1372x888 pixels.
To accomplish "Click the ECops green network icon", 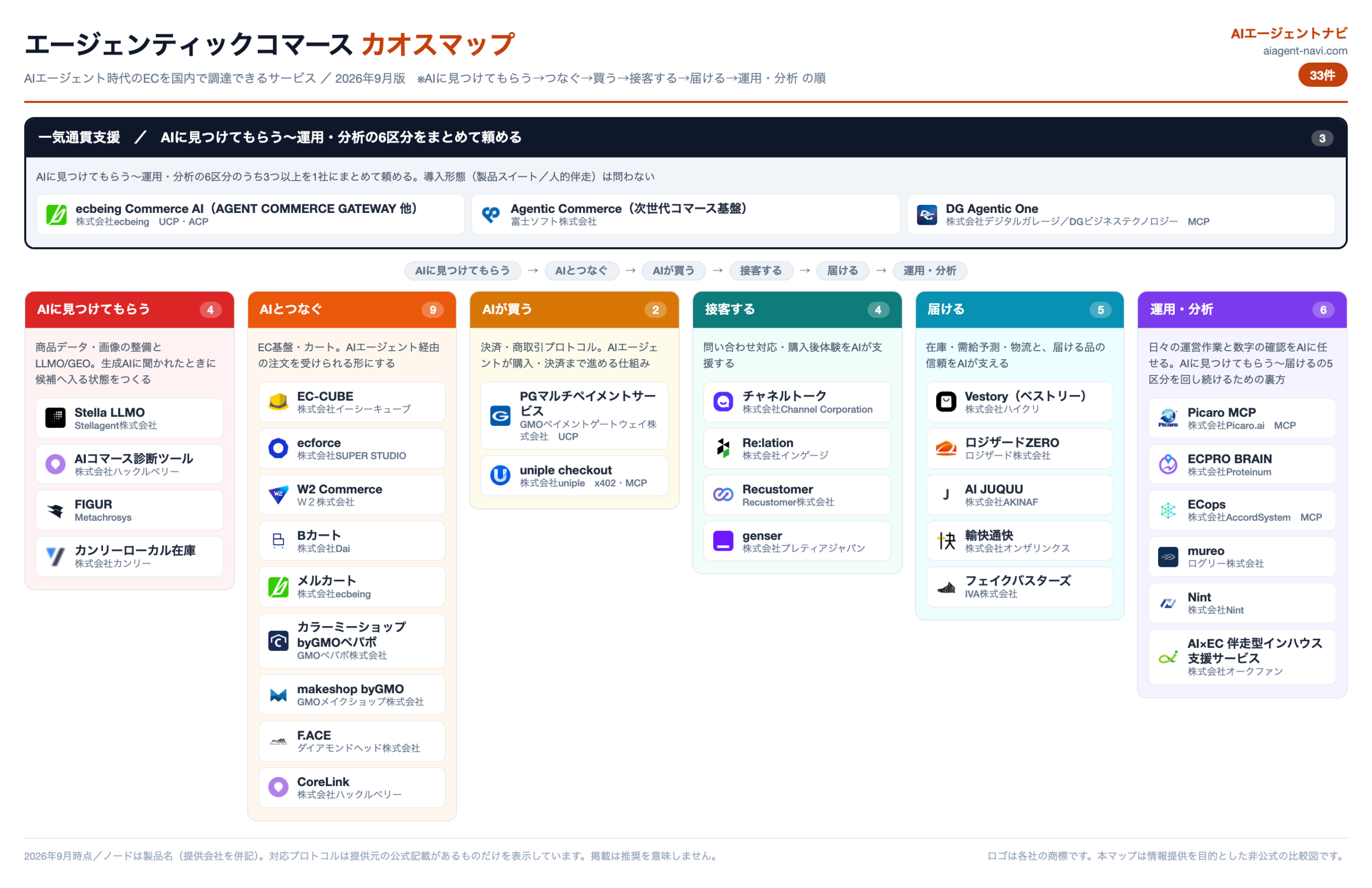I will (x=1168, y=510).
